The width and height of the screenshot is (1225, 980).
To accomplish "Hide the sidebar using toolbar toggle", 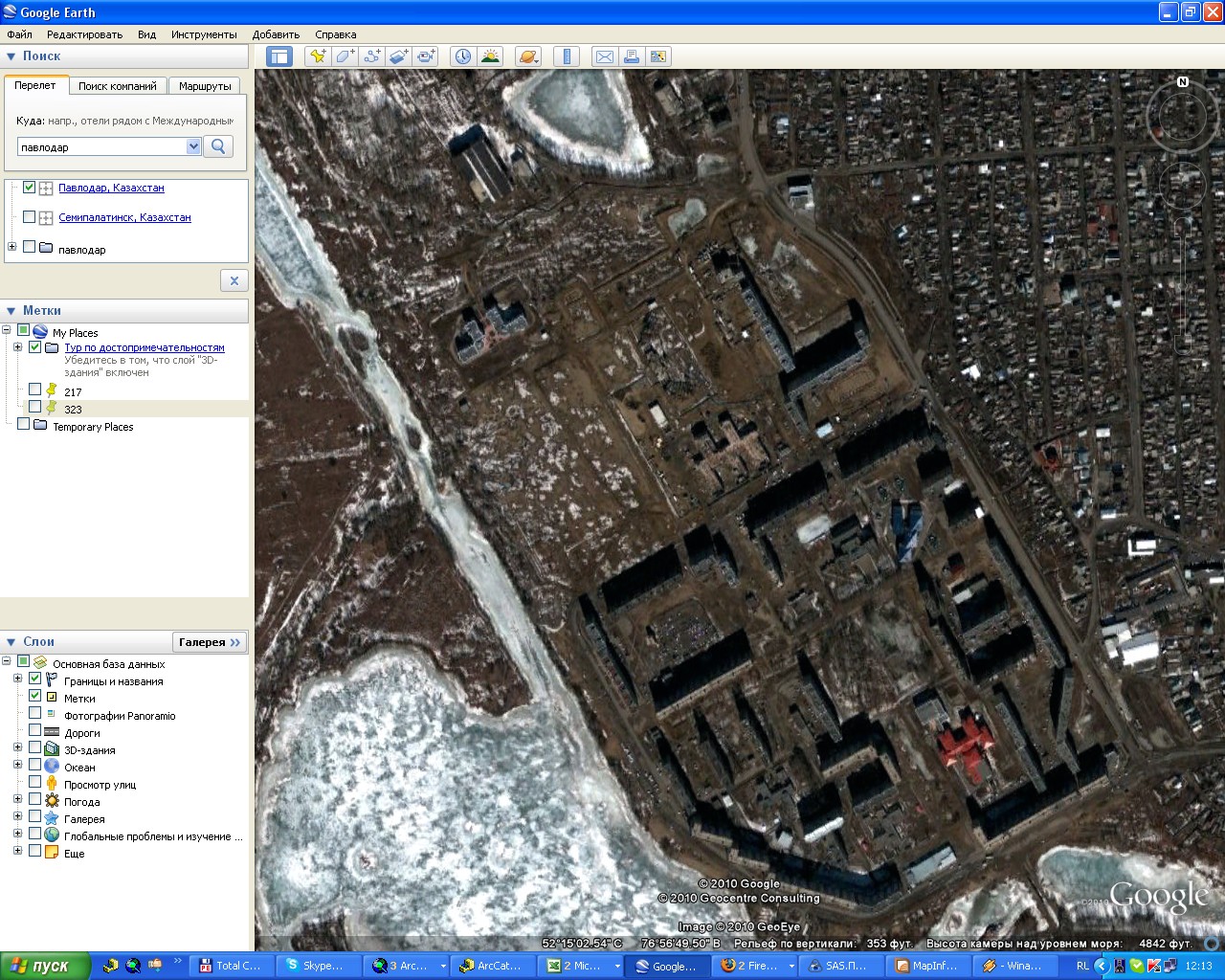I will (279, 56).
